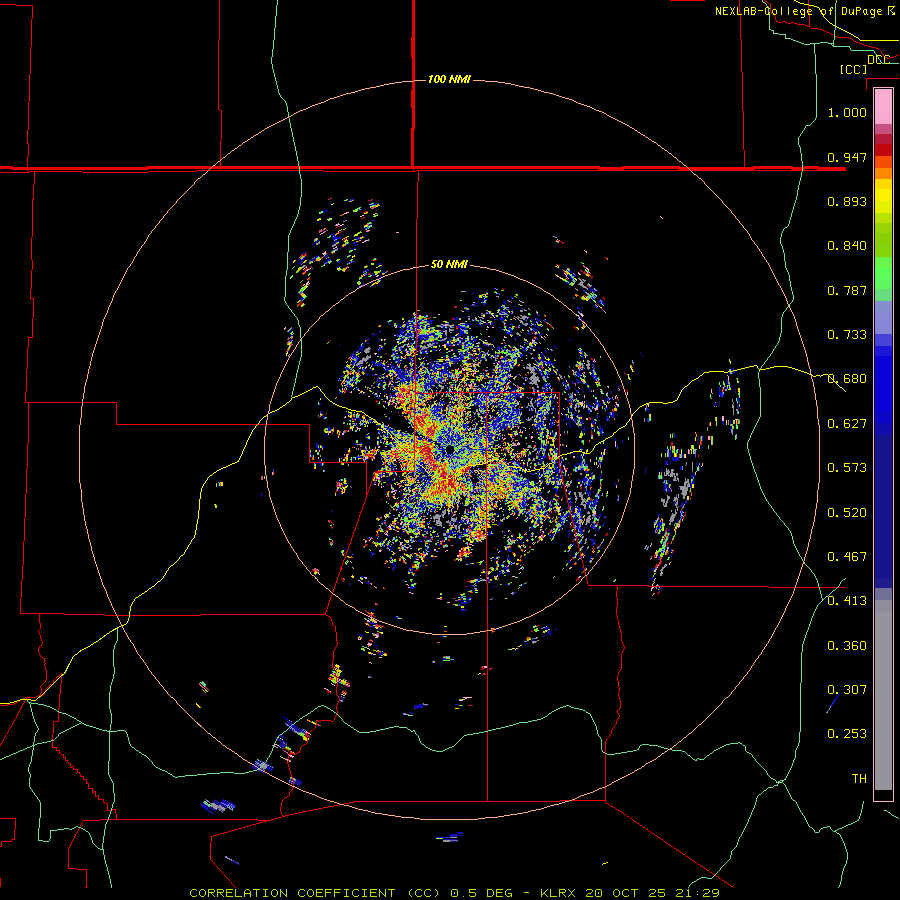Click the pink top segment of color bar

pos(883,107)
